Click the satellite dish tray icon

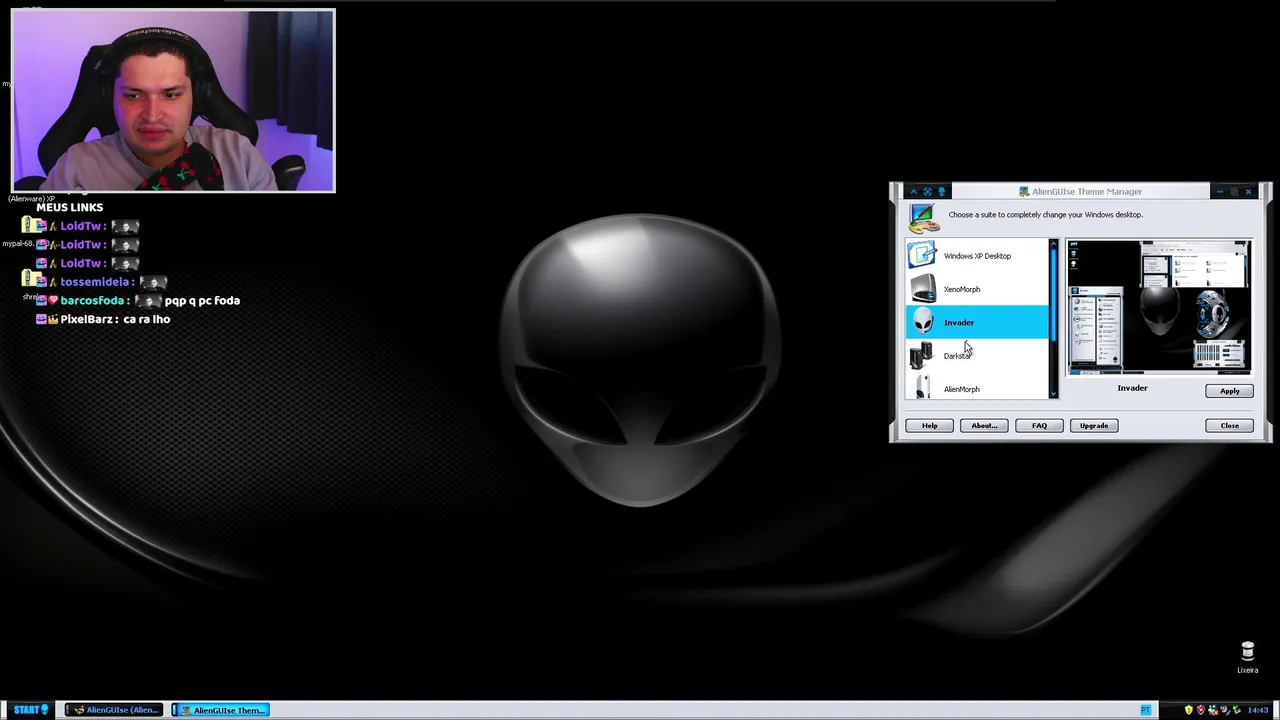(1225, 710)
